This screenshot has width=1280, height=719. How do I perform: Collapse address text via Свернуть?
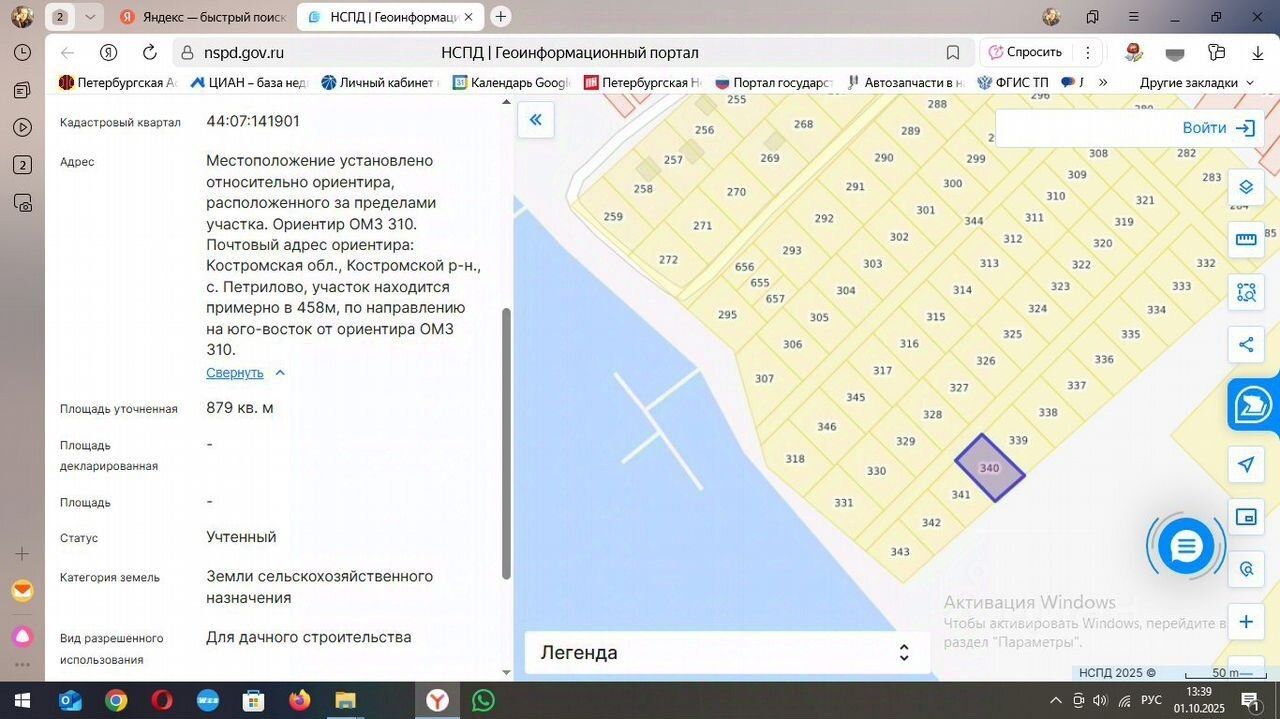[x=235, y=373]
